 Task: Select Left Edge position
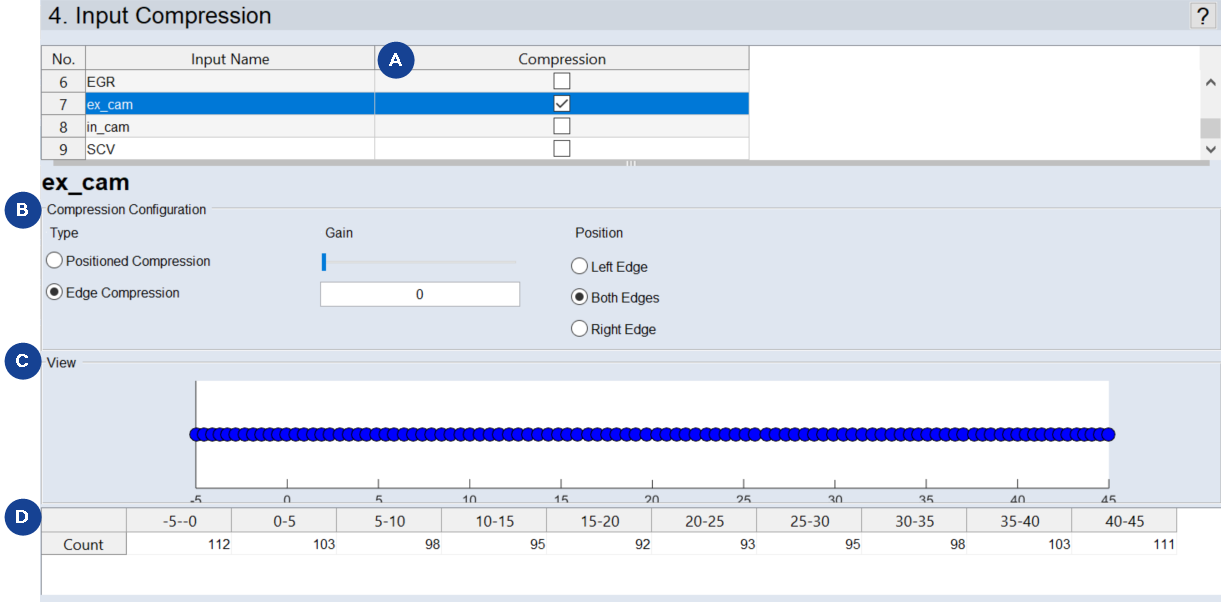tap(579, 267)
